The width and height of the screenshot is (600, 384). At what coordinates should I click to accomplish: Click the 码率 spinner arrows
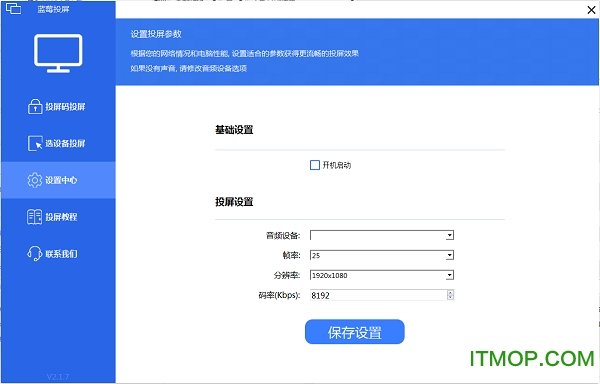point(450,295)
